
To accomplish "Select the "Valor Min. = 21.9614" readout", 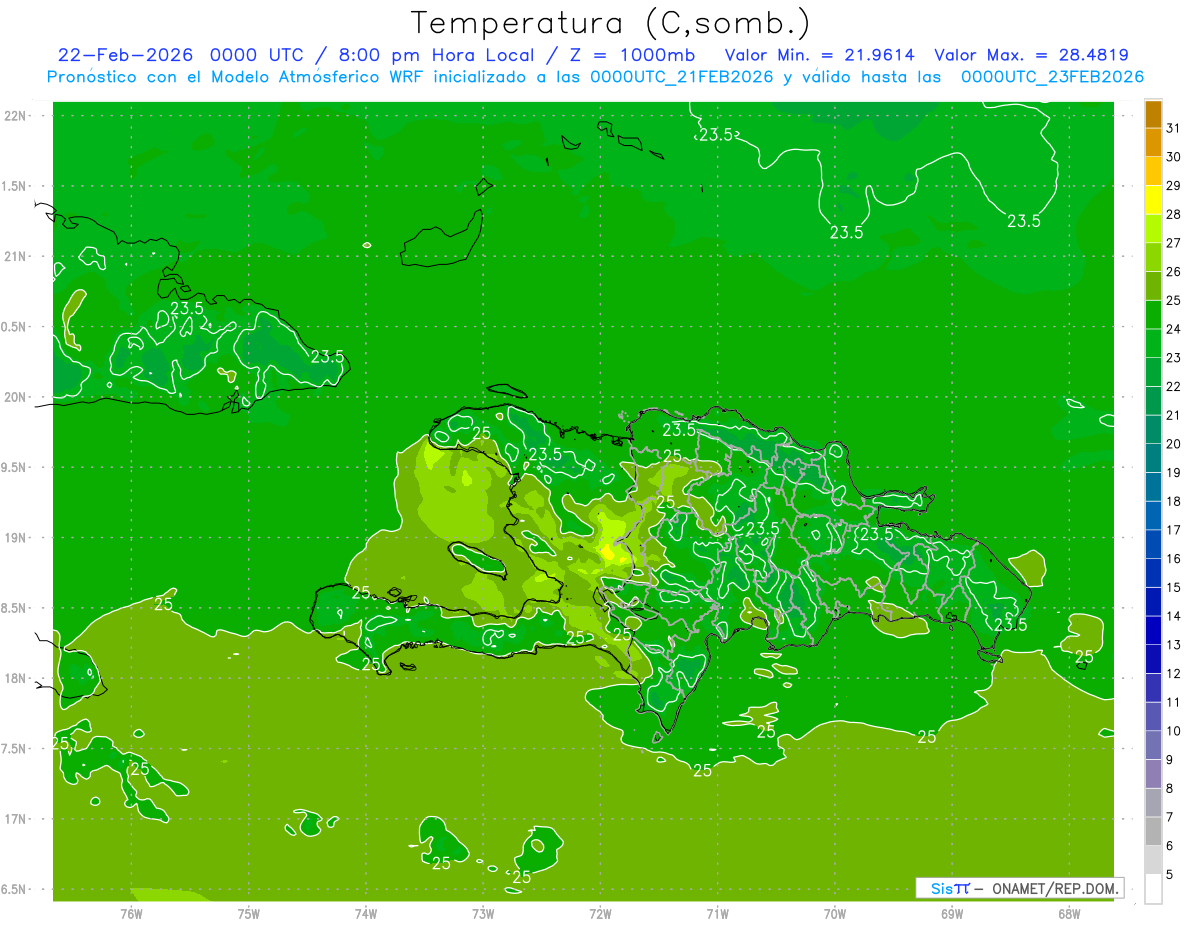I will [x=819, y=55].
